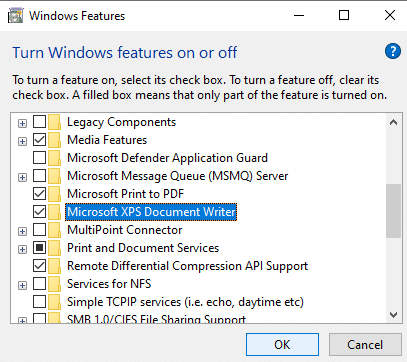The image size is (407, 362).
Task: Enable the Services for NFS checkbox
Action: (x=39, y=284)
